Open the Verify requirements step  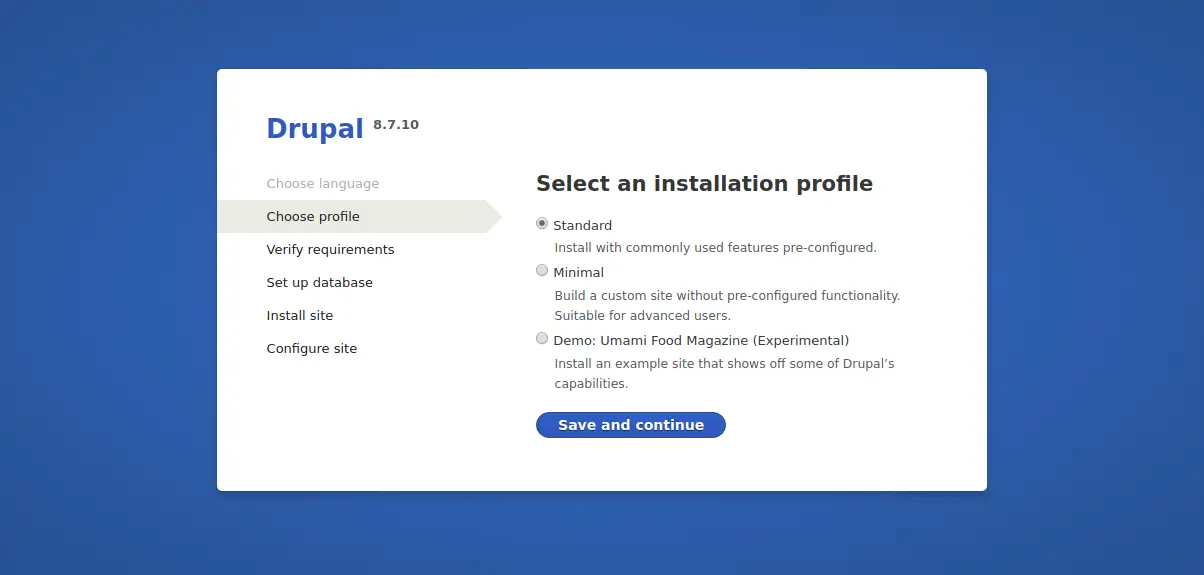click(330, 250)
